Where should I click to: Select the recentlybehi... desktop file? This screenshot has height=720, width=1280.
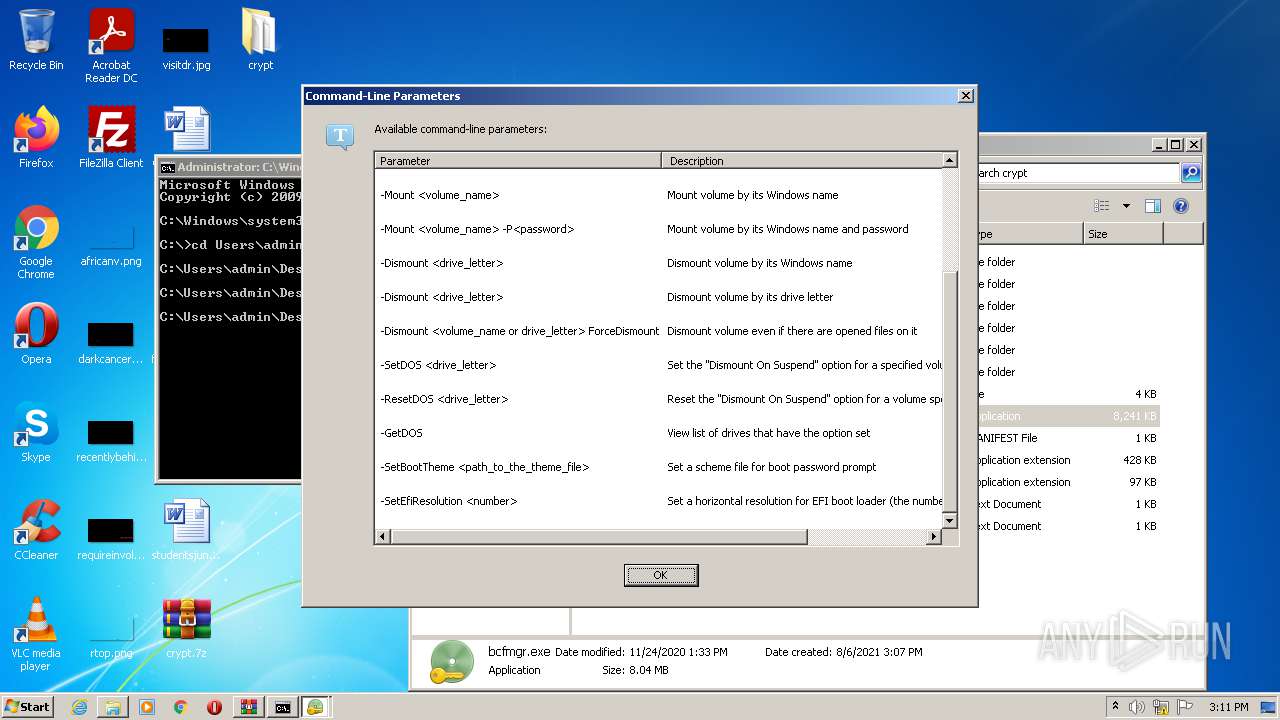111,440
